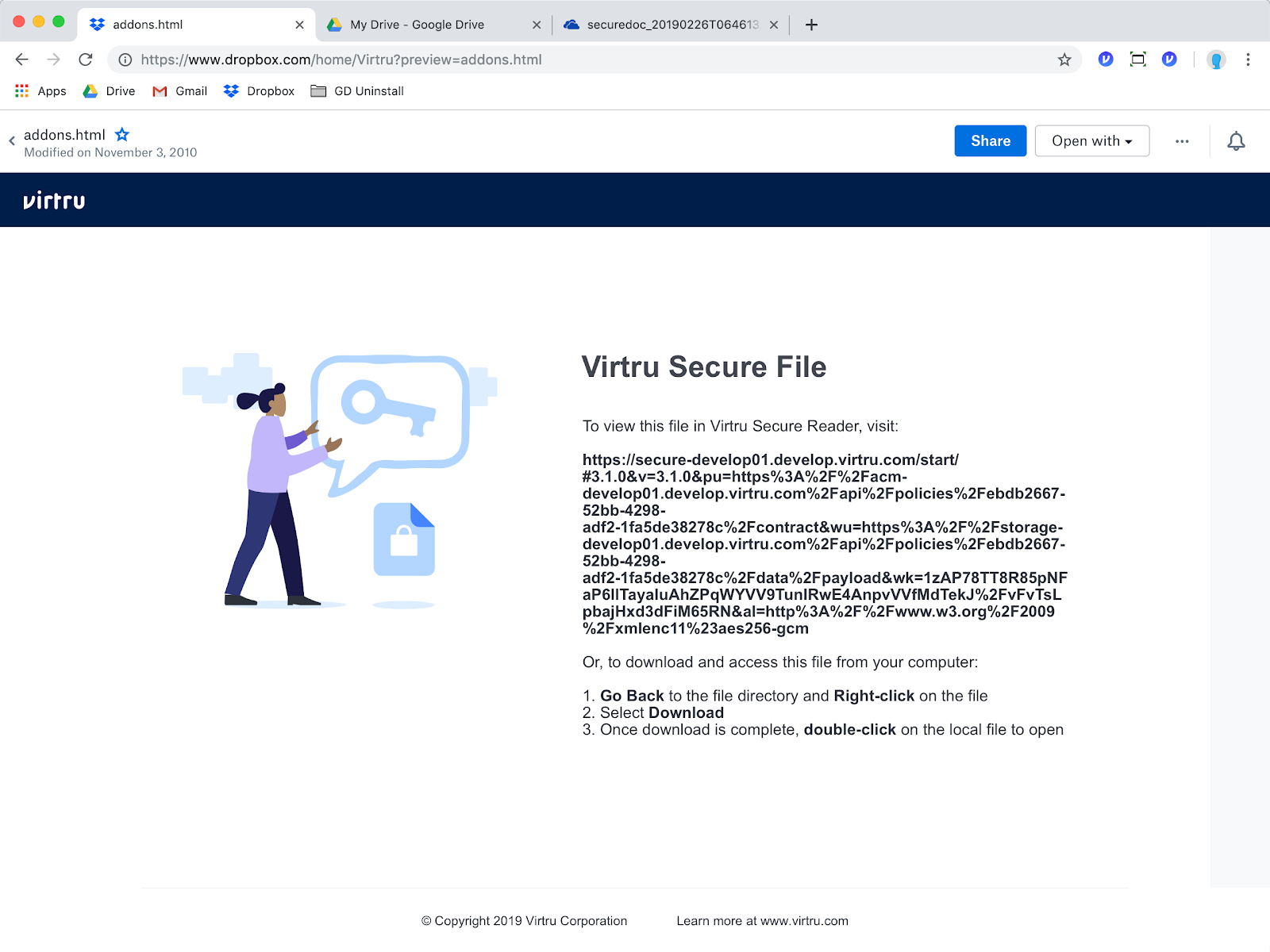
Task: Click the second Virtru extension icon
Action: 1169,59
